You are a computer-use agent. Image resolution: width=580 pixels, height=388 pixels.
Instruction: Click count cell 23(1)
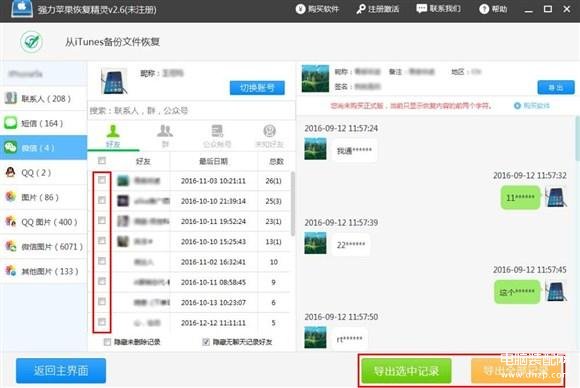click(x=273, y=221)
